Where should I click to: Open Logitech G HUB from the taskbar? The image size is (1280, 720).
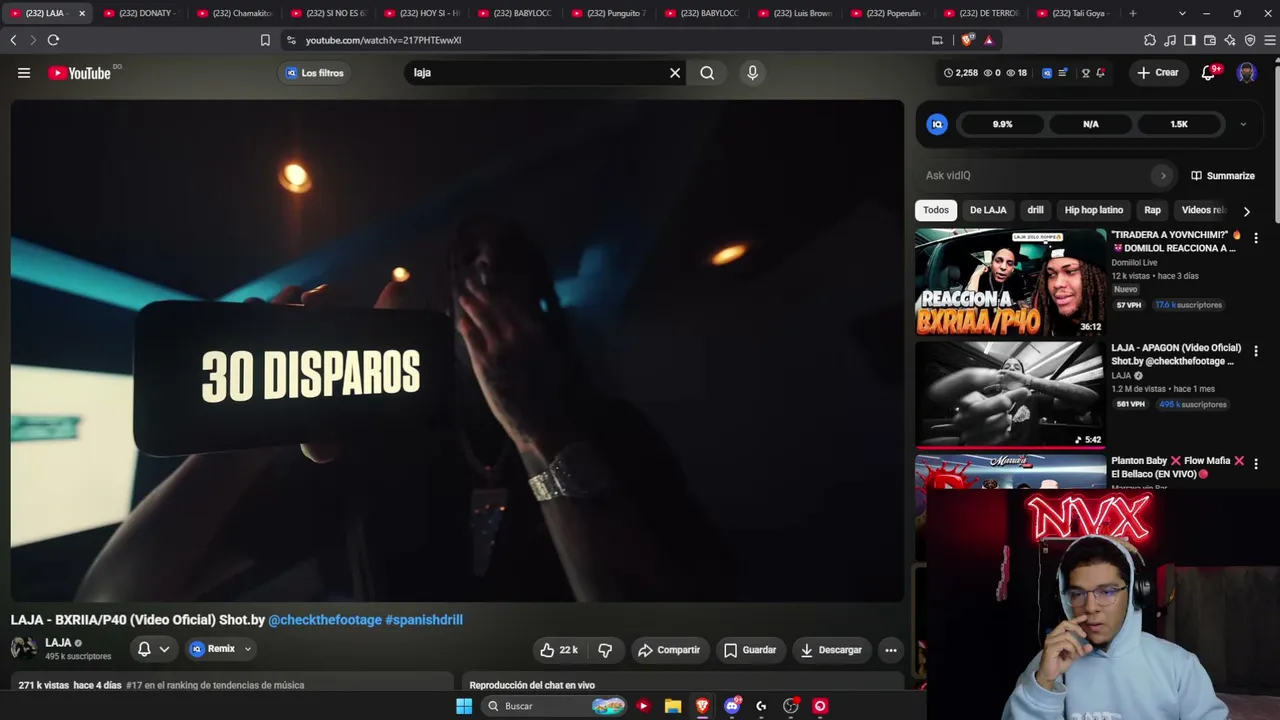tap(761, 706)
